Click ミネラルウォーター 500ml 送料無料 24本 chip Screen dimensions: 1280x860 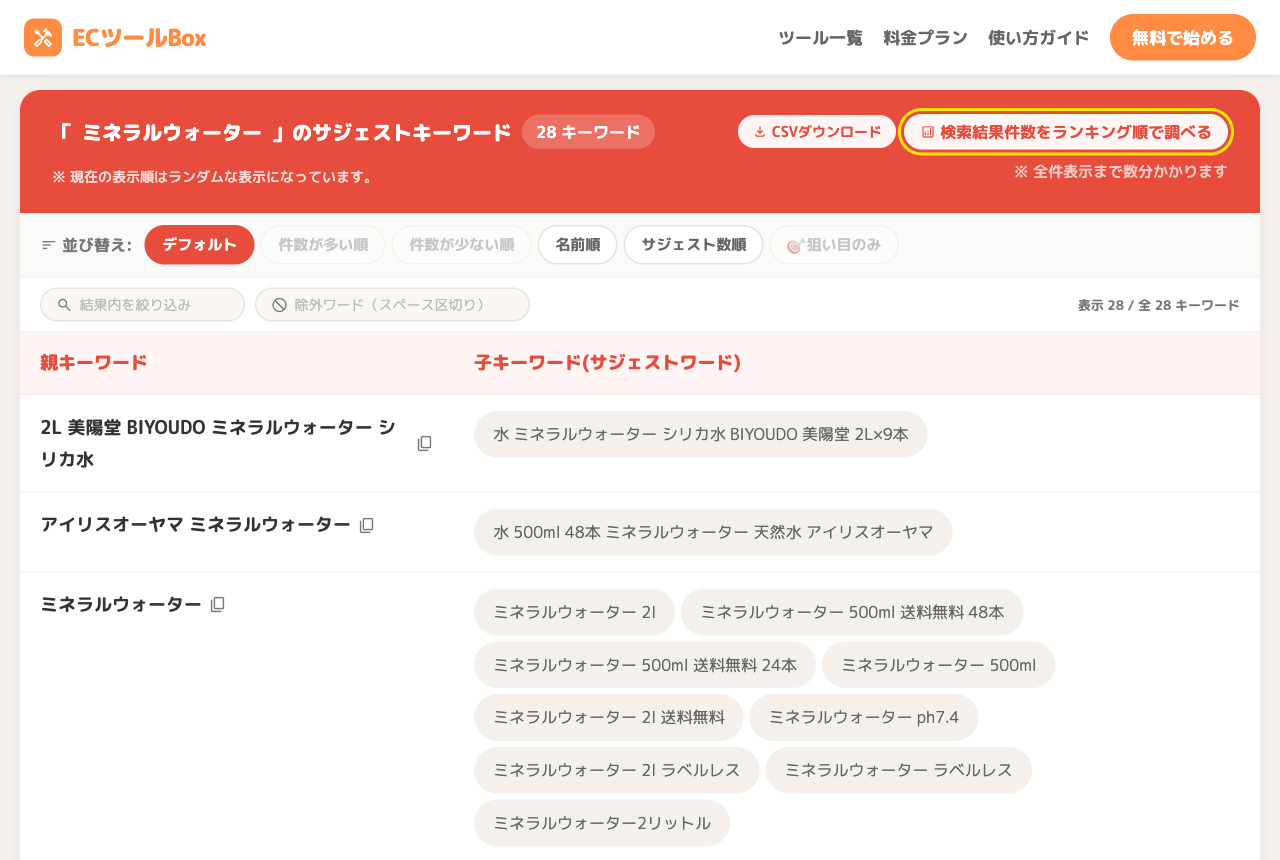pyautogui.click(x=645, y=665)
